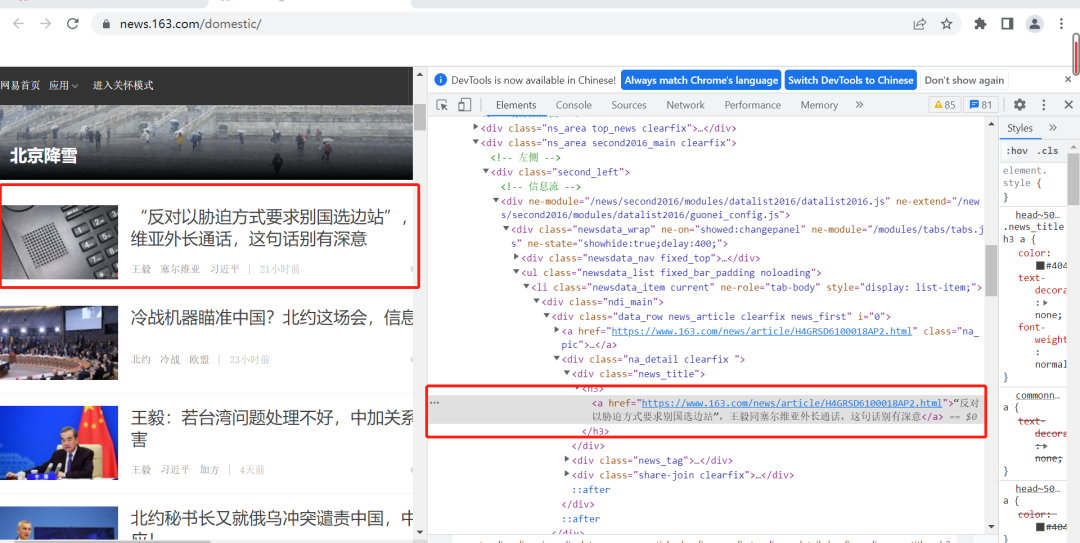Open 网易首页 link on page
1080x543 pixels.
point(20,85)
